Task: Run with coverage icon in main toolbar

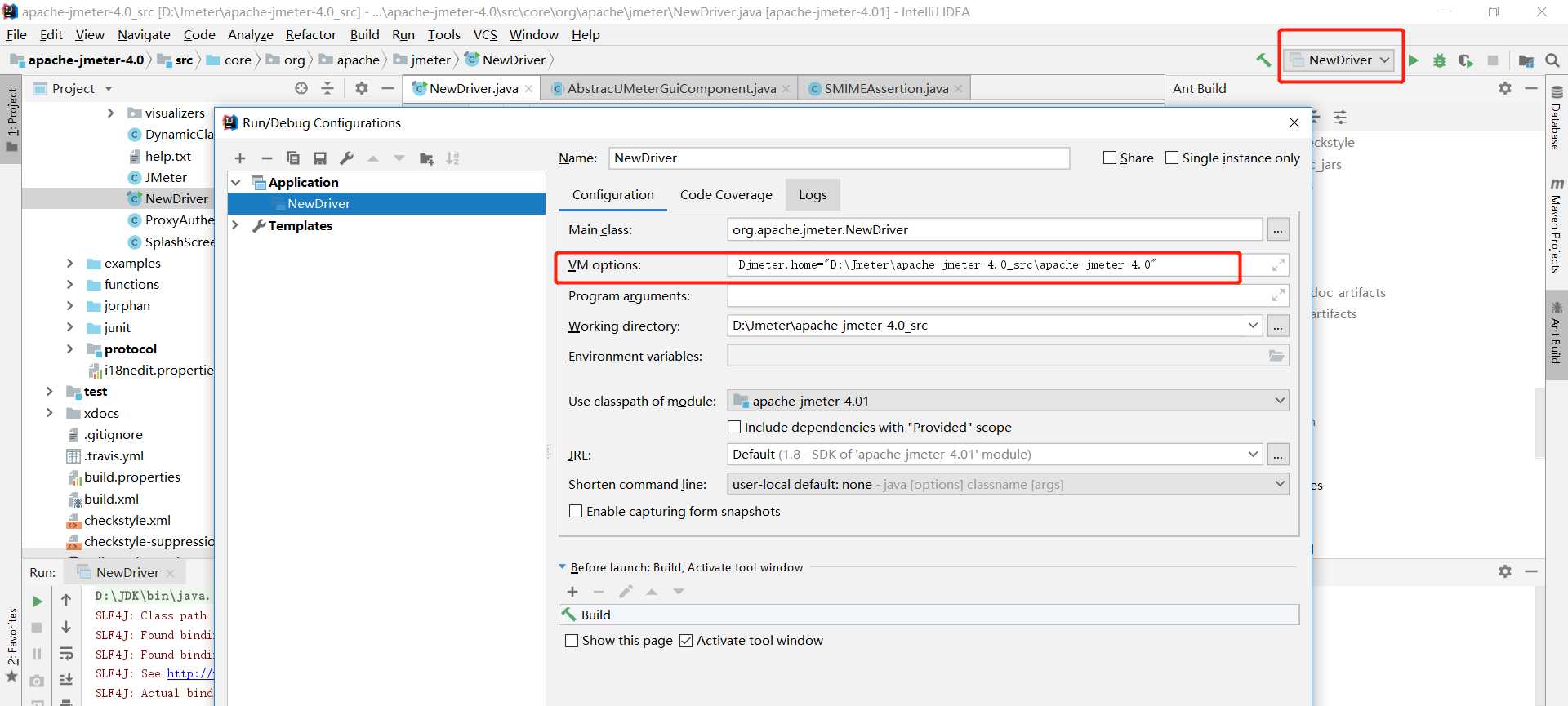Action: [1466, 60]
